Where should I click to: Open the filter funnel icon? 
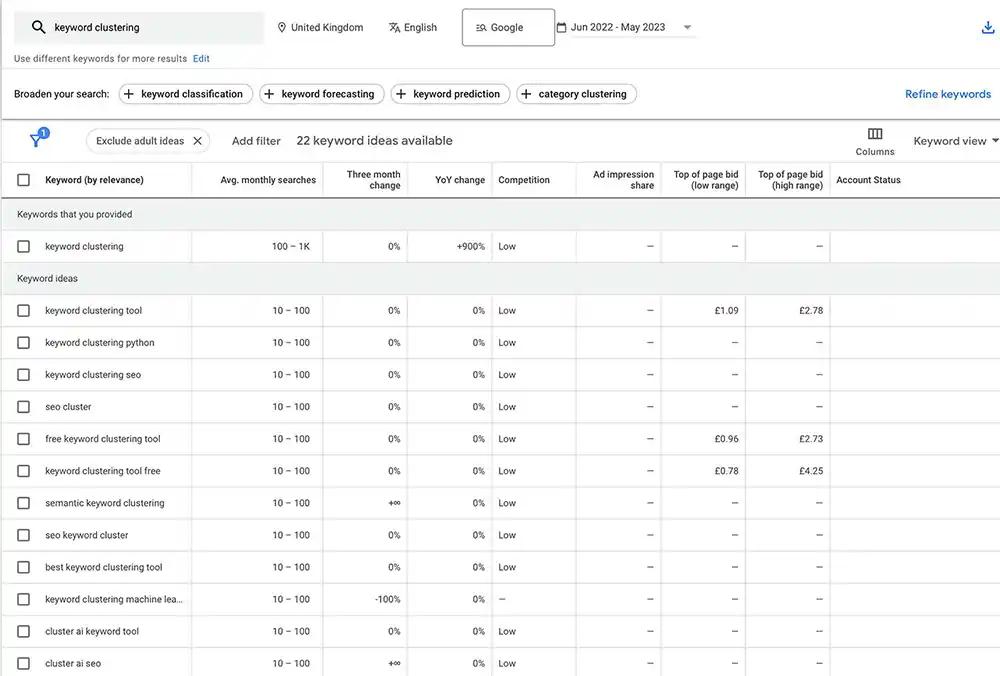point(37,140)
